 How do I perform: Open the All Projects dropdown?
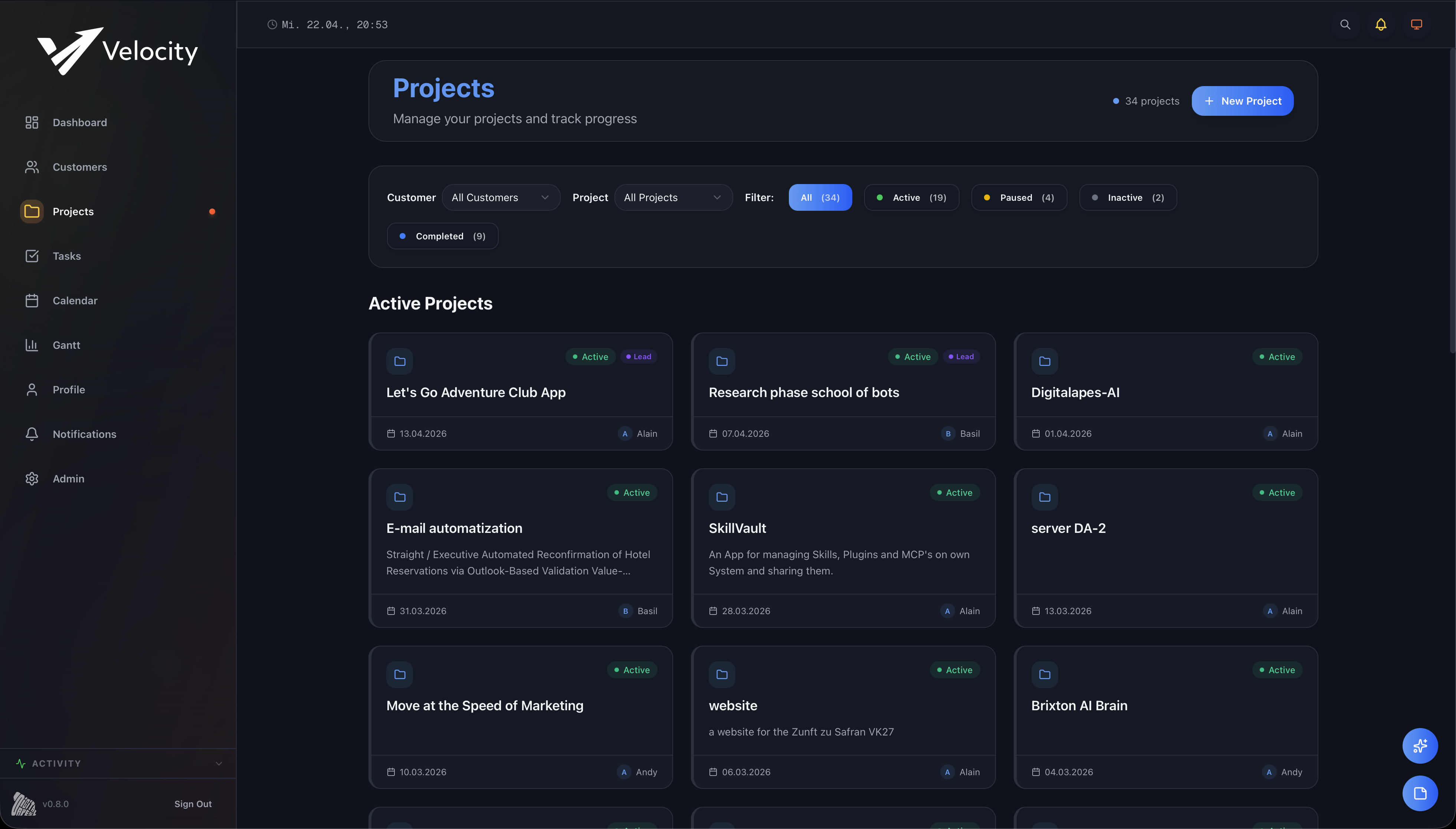pyautogui.click(x=673, y=197)
